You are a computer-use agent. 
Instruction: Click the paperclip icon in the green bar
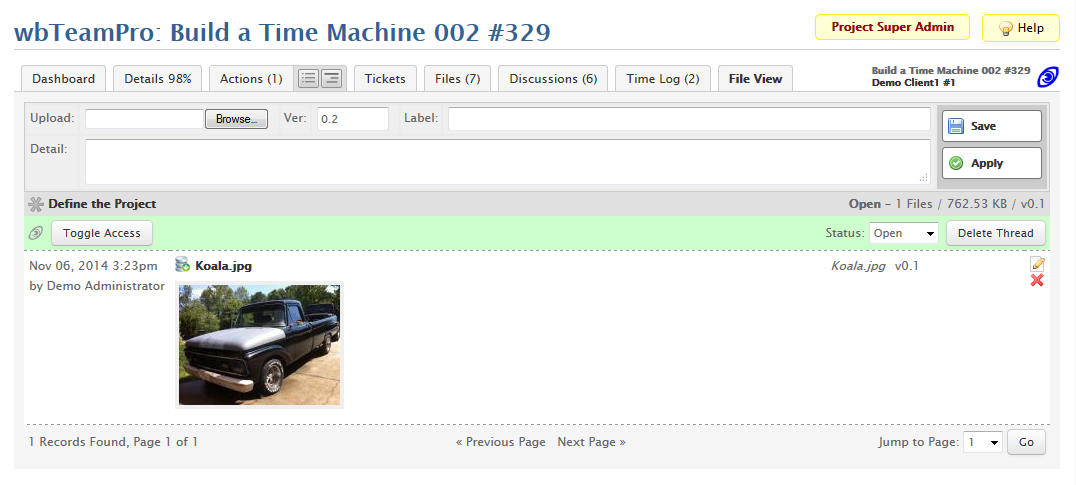[36, 233]
